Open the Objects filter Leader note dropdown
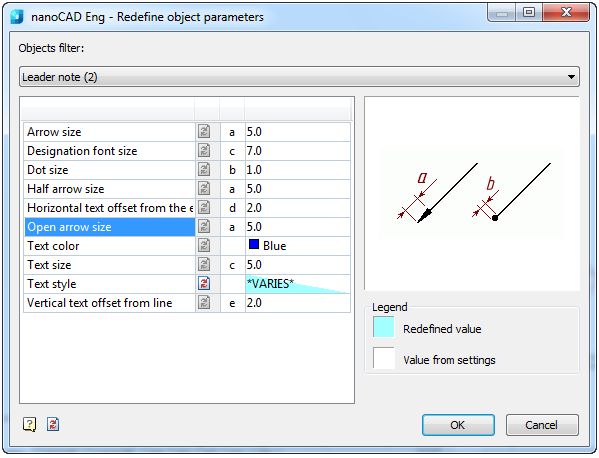Image resolution: width=599 pixels, height=458 pixels. 300,77
